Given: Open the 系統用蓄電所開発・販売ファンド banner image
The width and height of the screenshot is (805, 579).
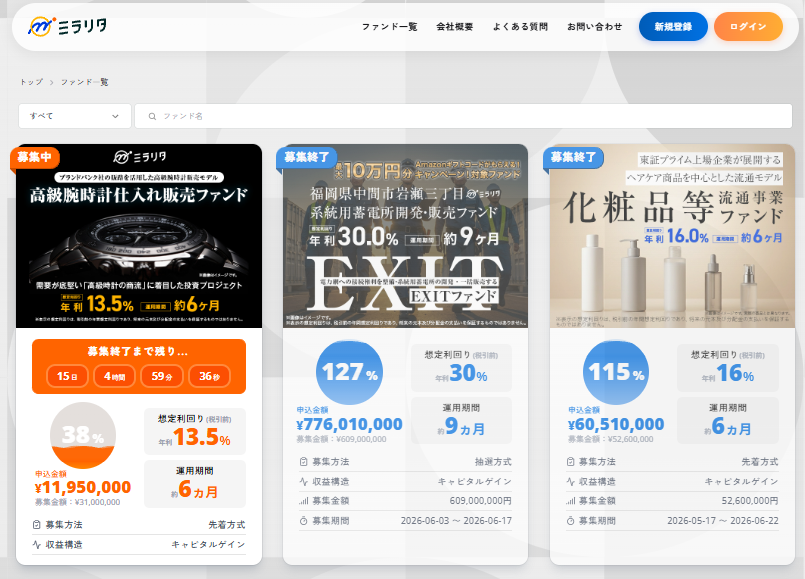Looking at the screenshot, I should 405,236.
